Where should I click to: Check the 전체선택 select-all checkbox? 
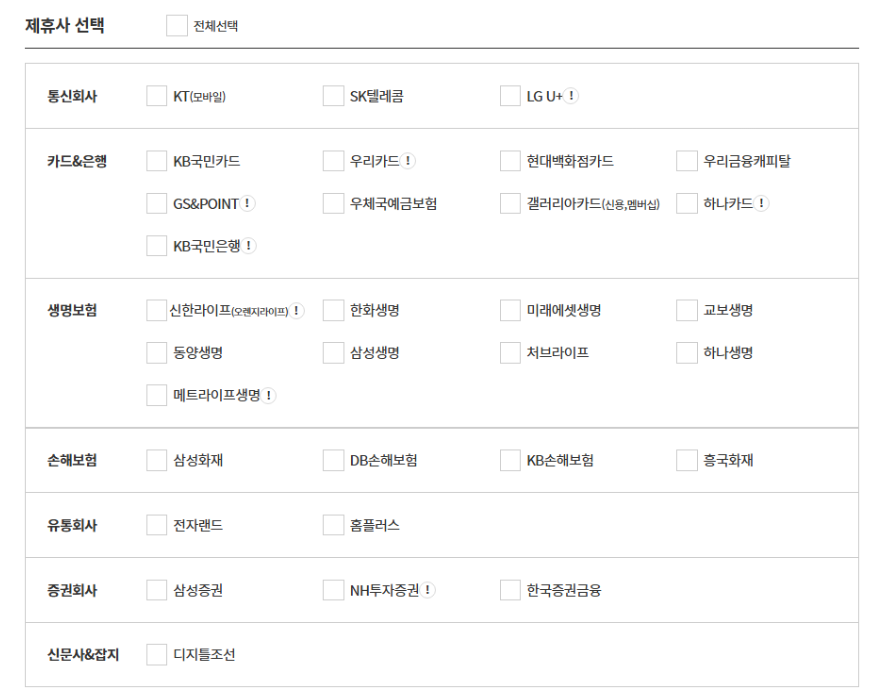pos(176,26)
